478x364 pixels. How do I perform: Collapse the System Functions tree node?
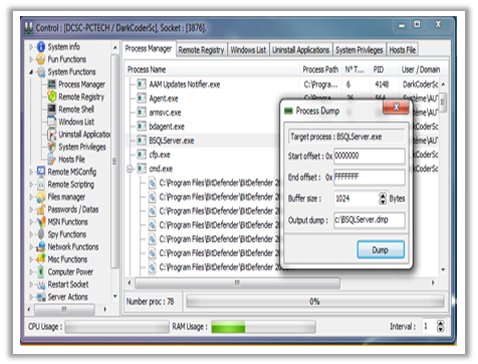(31, 72)
